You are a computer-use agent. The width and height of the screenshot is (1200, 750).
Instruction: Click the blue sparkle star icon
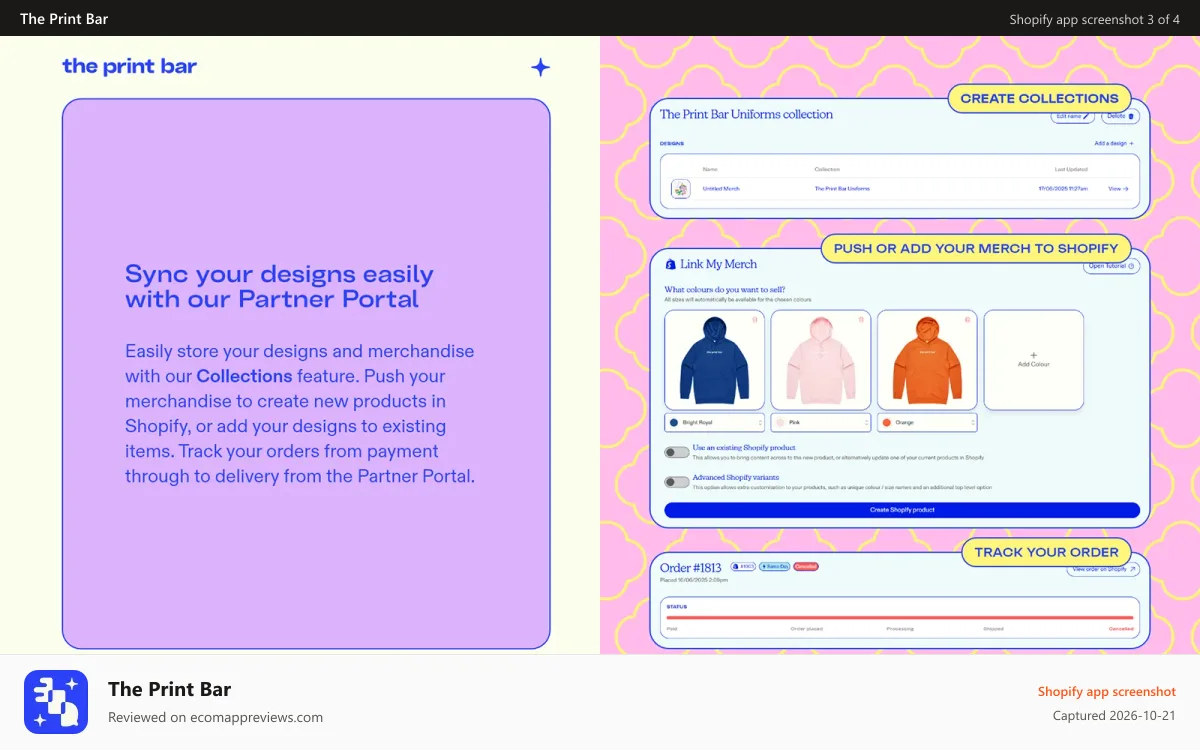[x=540, y=67]
